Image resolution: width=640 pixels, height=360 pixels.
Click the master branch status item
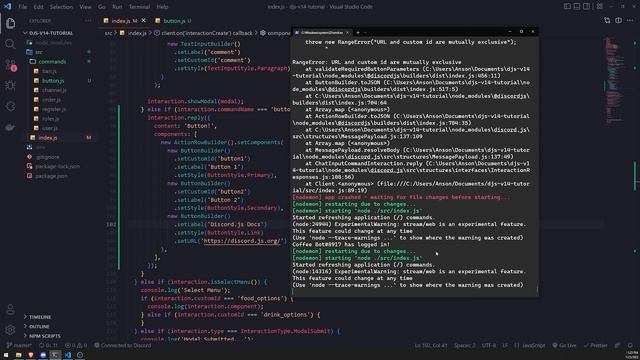click(x=19, y=345)
